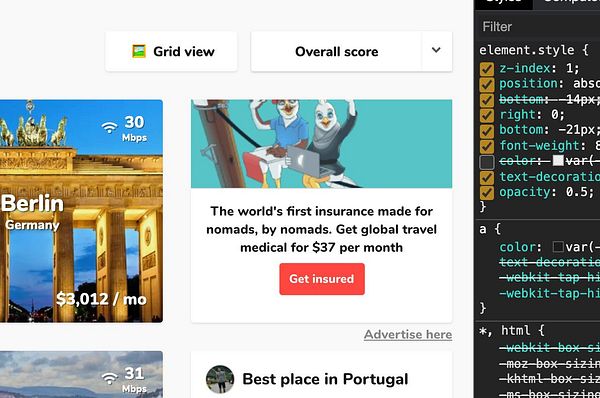Click the white color swatch in element.style
The image size is (600, 398).
pyautogui.click(x=558, y=161)
